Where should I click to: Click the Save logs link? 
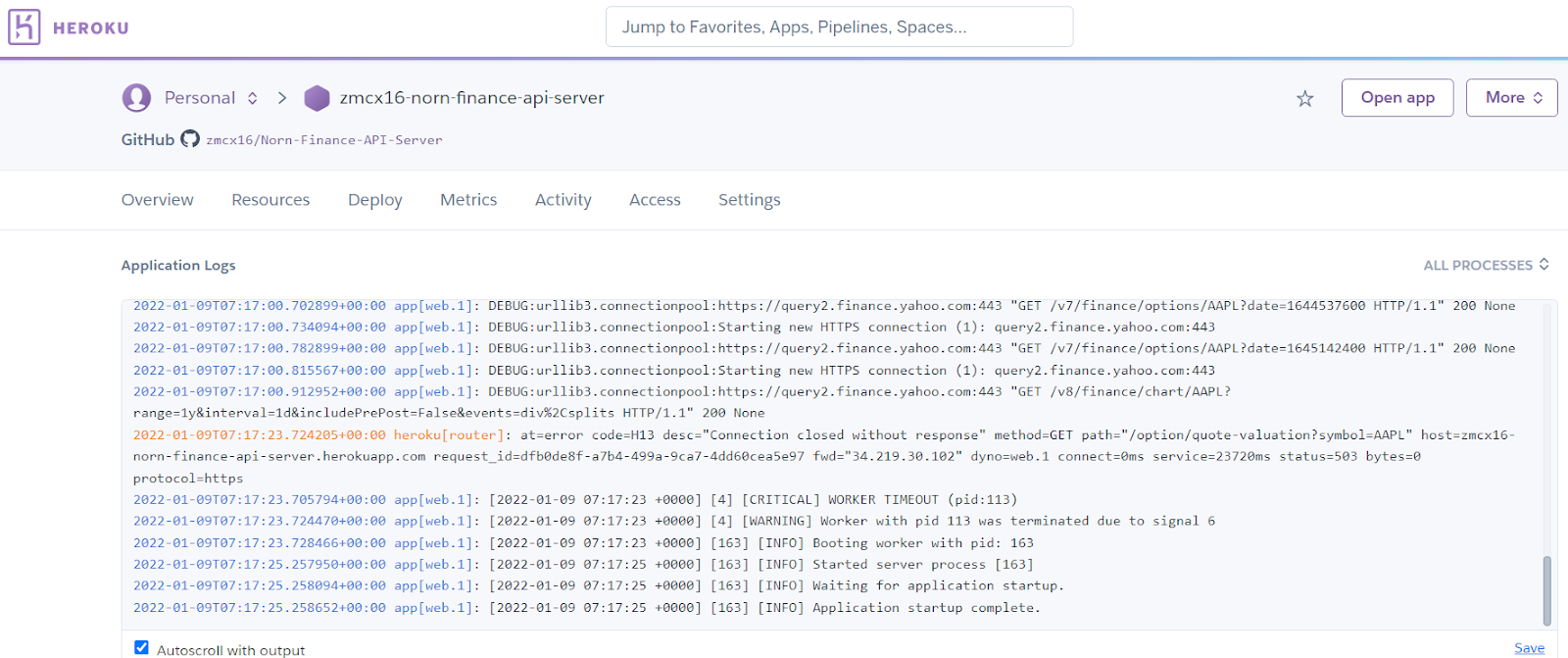coord(1529,648)
